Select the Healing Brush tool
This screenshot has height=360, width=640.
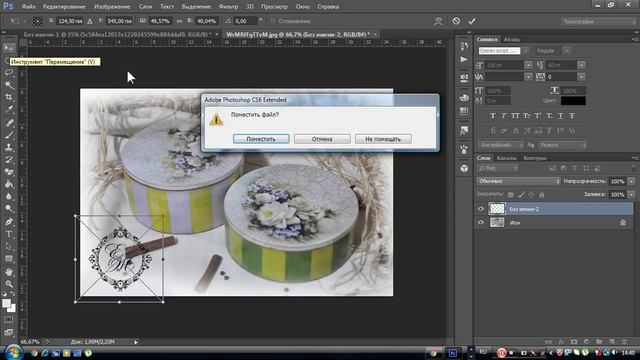point(9,122)
